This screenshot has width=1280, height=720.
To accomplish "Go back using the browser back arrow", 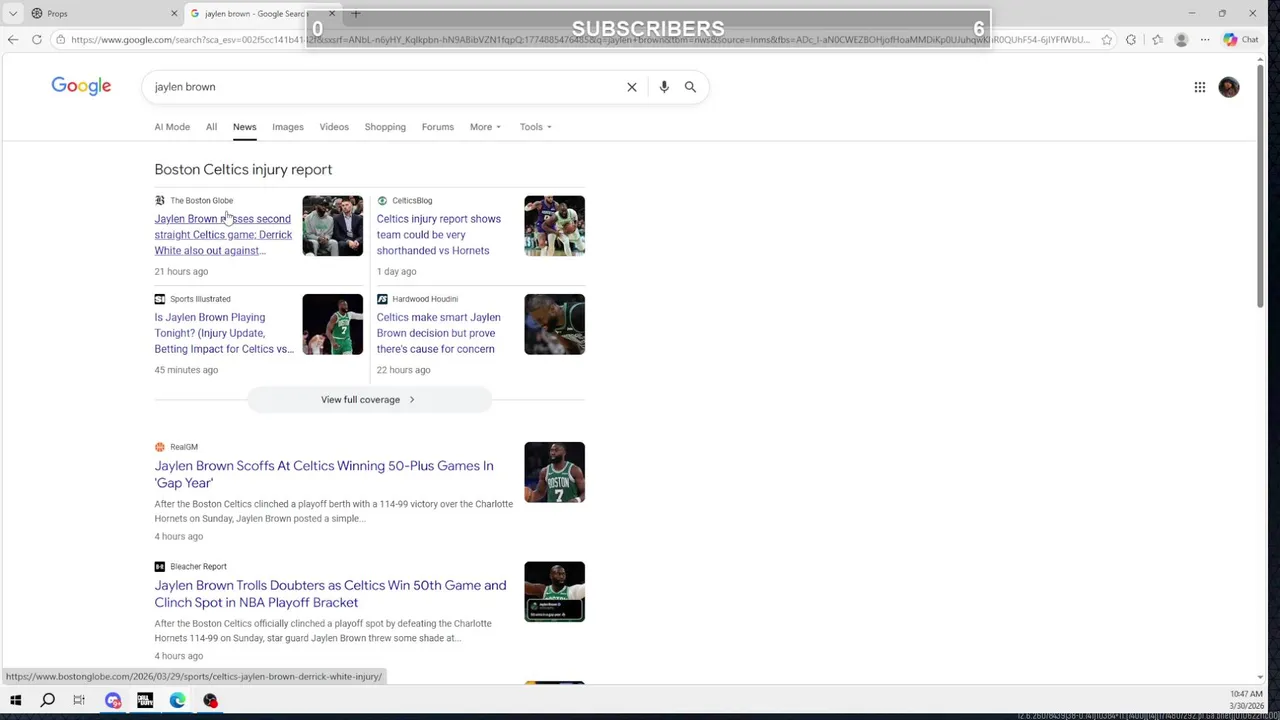I will 13,39.
